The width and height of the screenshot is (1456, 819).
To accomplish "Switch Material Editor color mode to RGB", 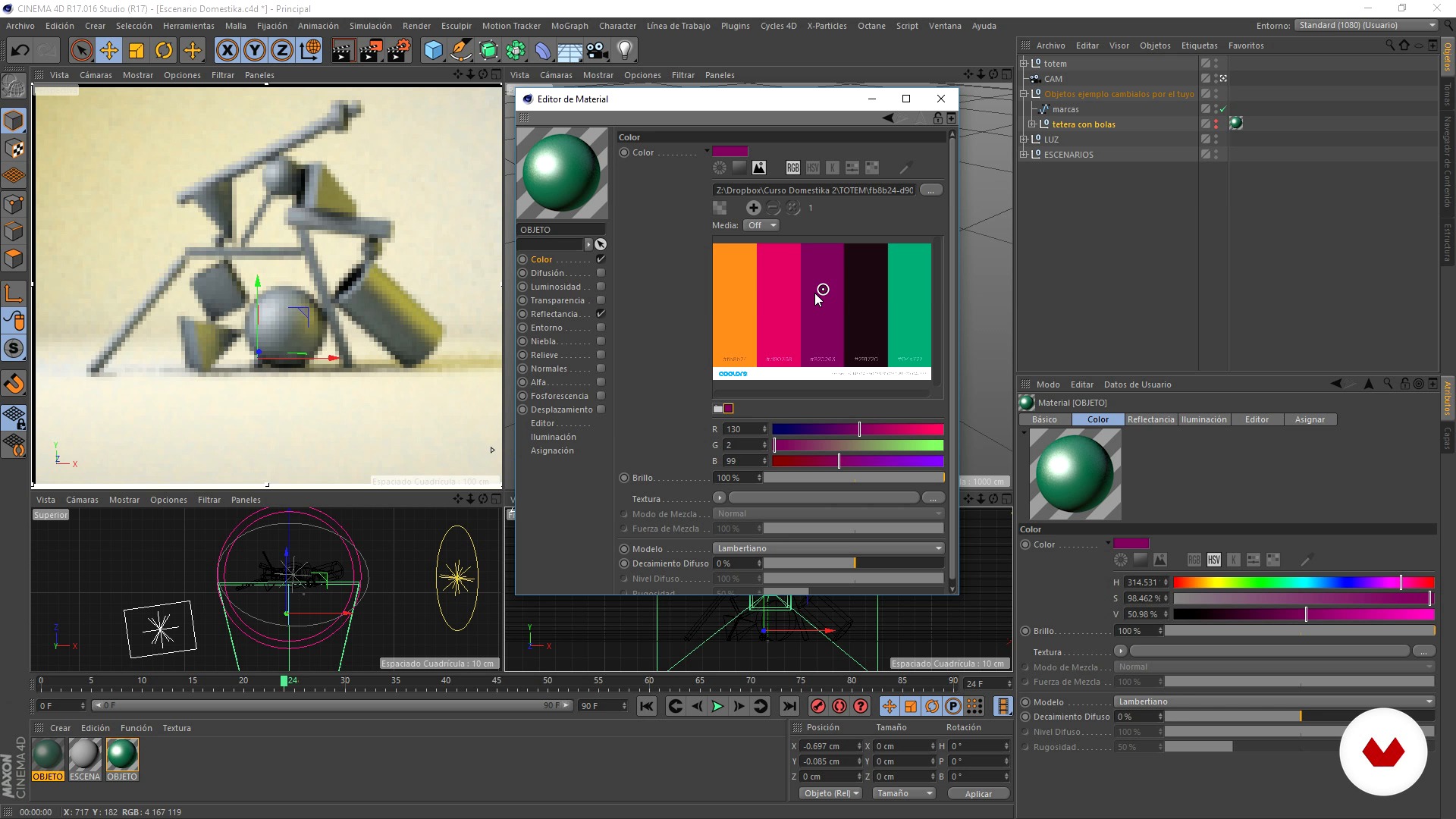I will (792, 168).
